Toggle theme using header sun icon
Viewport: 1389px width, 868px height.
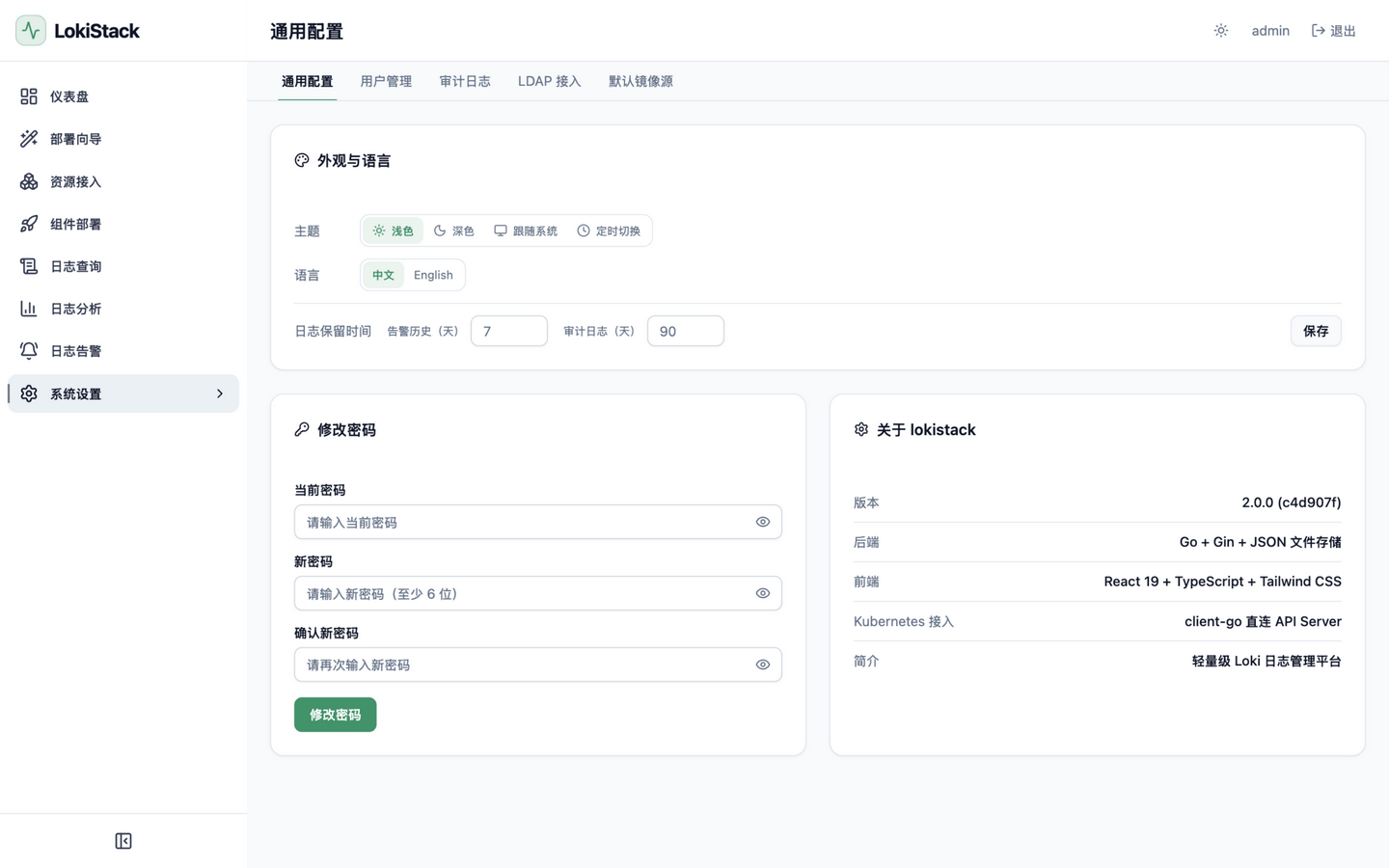1221,31
